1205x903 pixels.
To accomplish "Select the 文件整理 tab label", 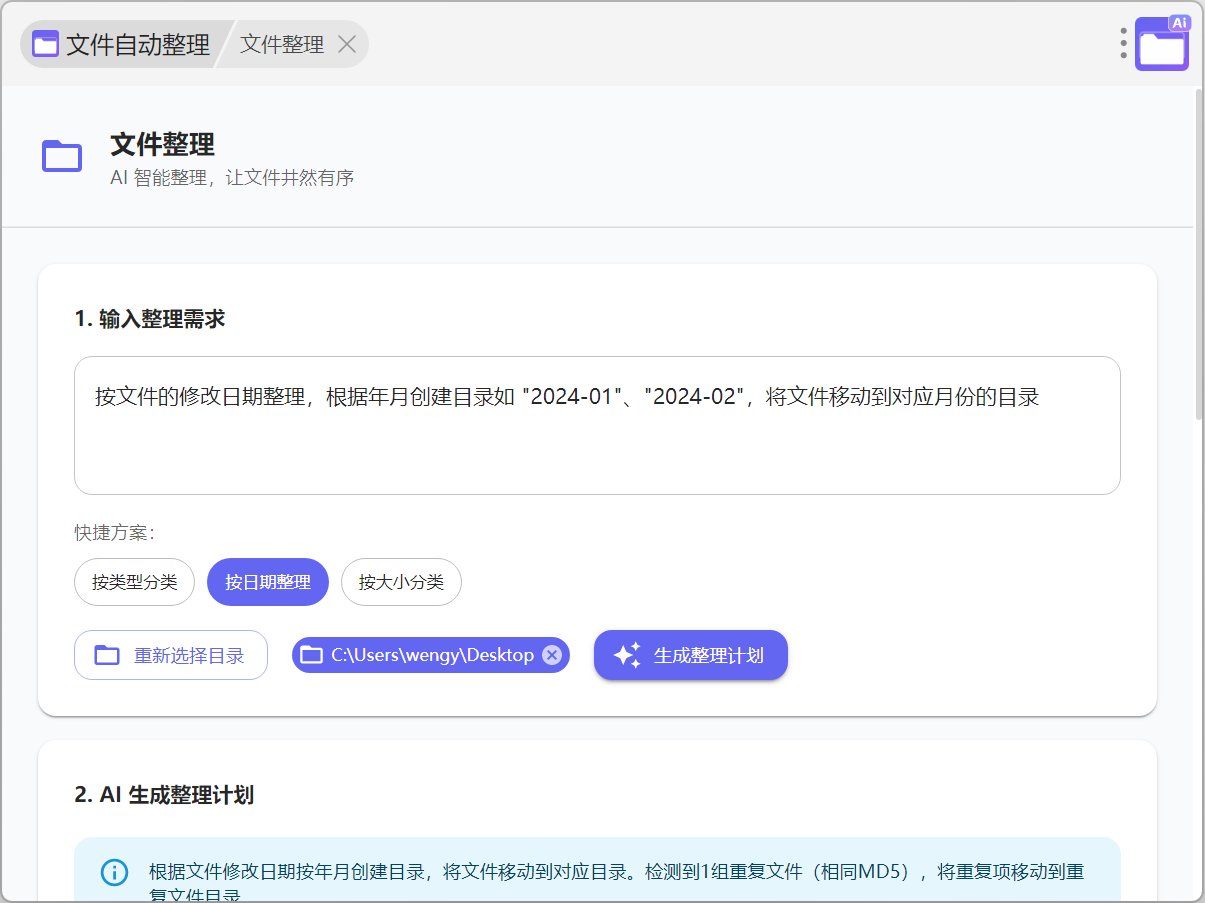I will click(x=282, y=45).
